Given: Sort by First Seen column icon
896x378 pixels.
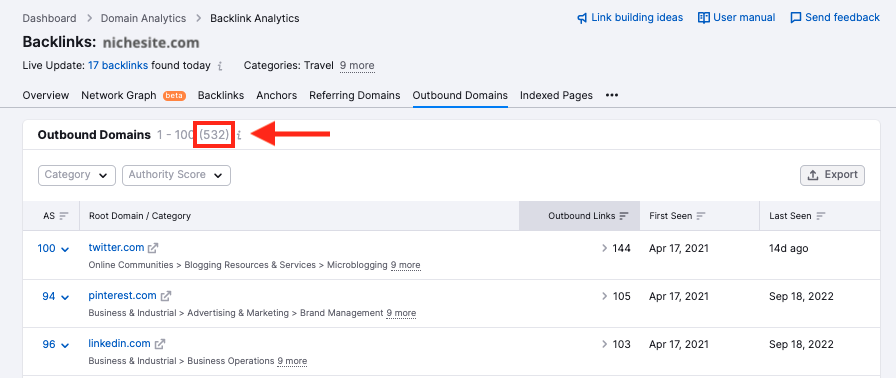Looking at the screenshot, I should [x=701, y=216].
